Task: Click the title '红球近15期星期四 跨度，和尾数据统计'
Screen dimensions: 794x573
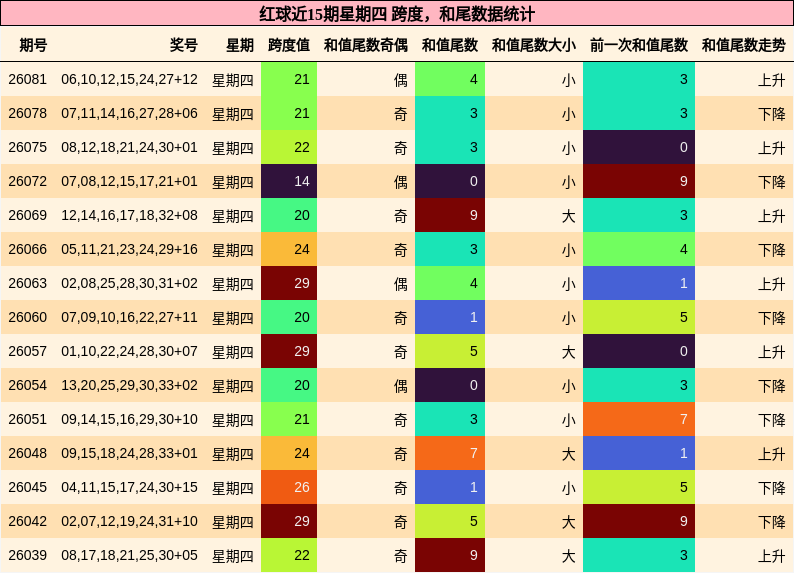Action: [x=396, y=14]
